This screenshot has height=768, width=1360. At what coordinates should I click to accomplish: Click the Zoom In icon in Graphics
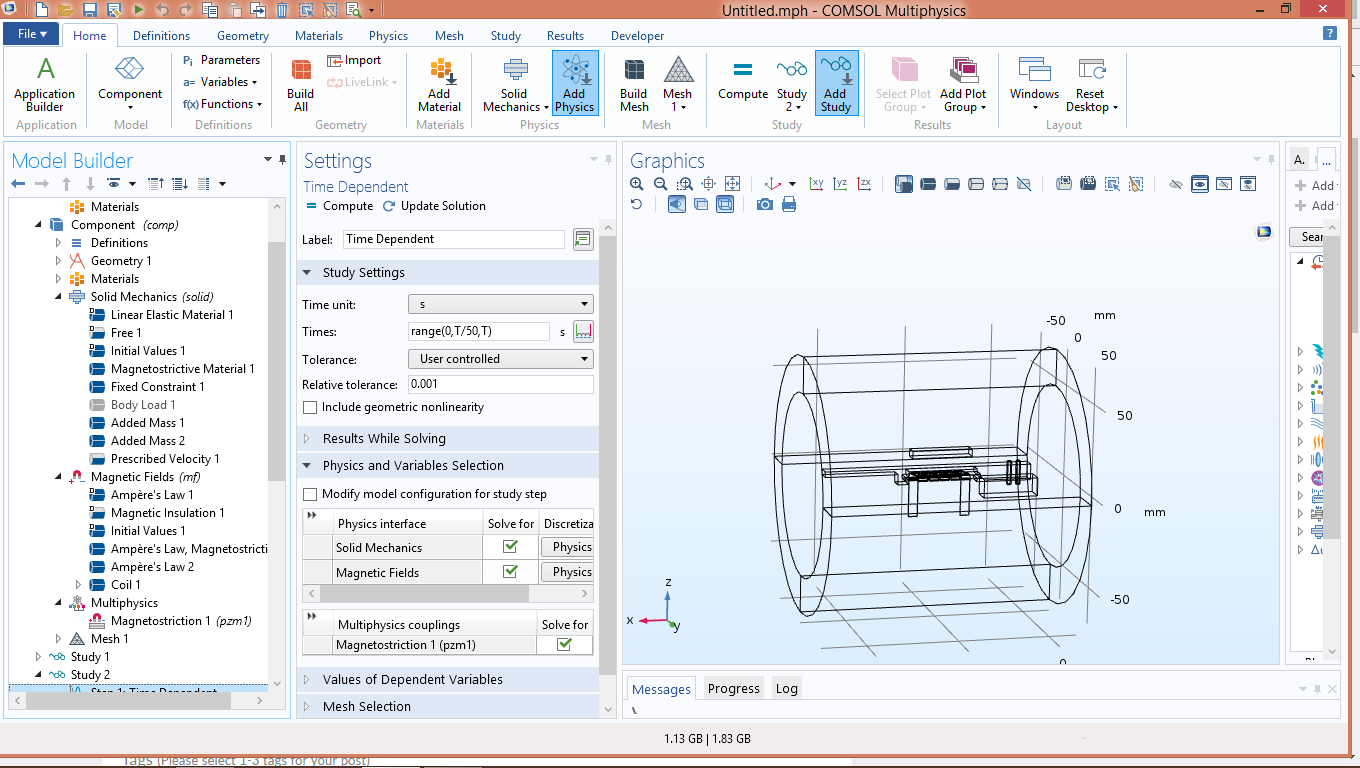[637, 184]
